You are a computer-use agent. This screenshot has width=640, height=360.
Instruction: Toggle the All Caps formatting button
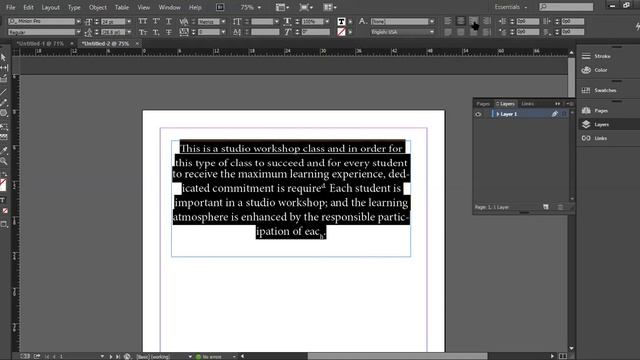[x=142, y=21]
